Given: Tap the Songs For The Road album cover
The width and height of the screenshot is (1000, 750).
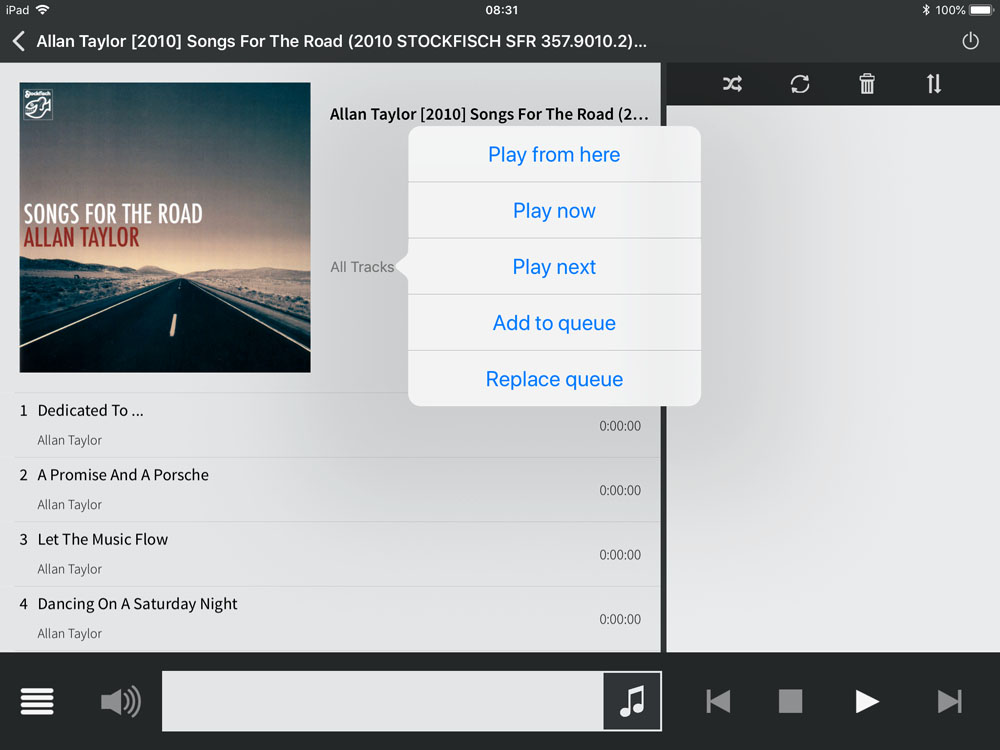Looking at the screenshot, I should [165, 227].
